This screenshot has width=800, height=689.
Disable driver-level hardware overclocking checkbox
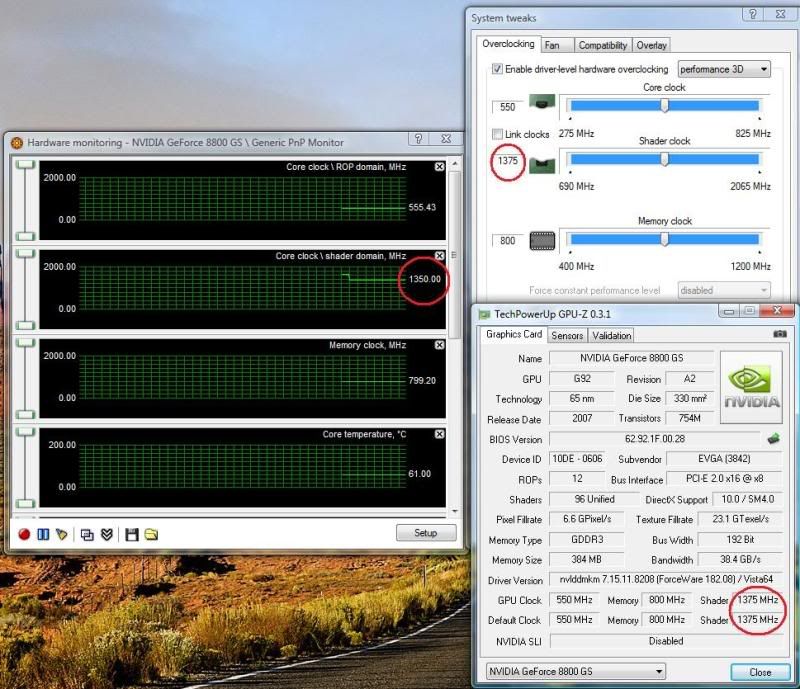click(x=497, y=69)
